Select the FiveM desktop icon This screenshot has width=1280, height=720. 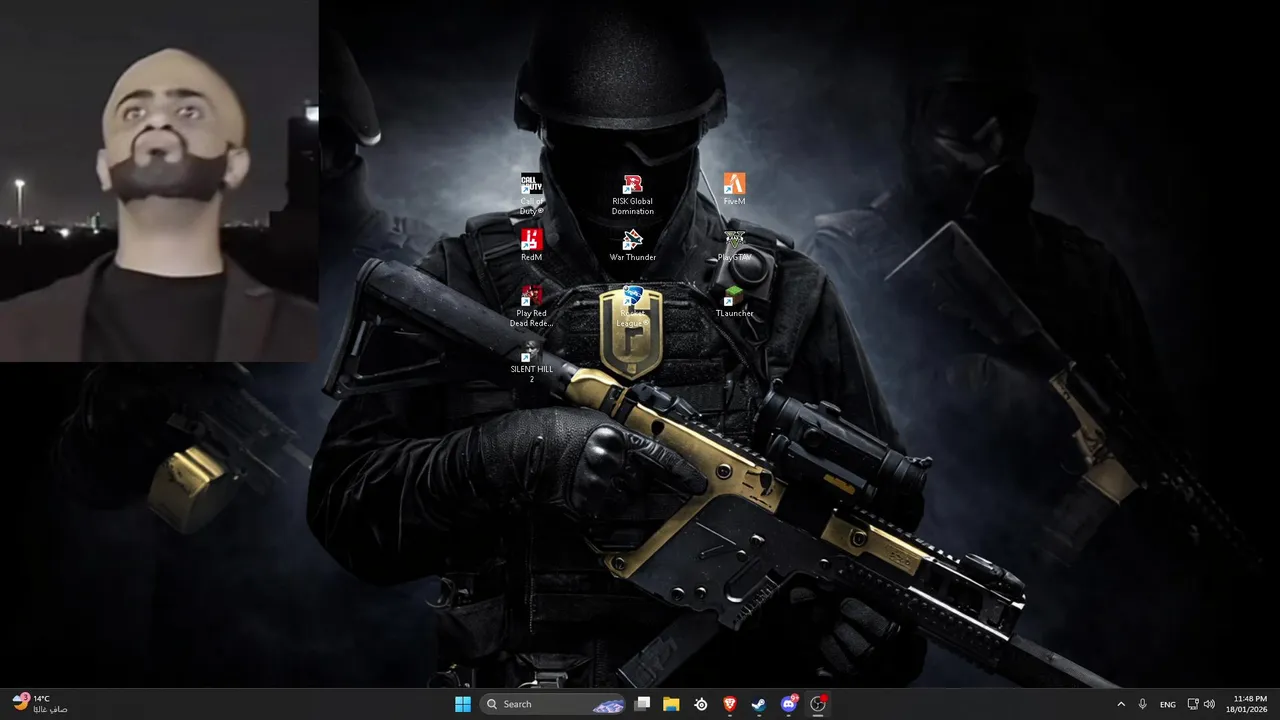(734, 189)
